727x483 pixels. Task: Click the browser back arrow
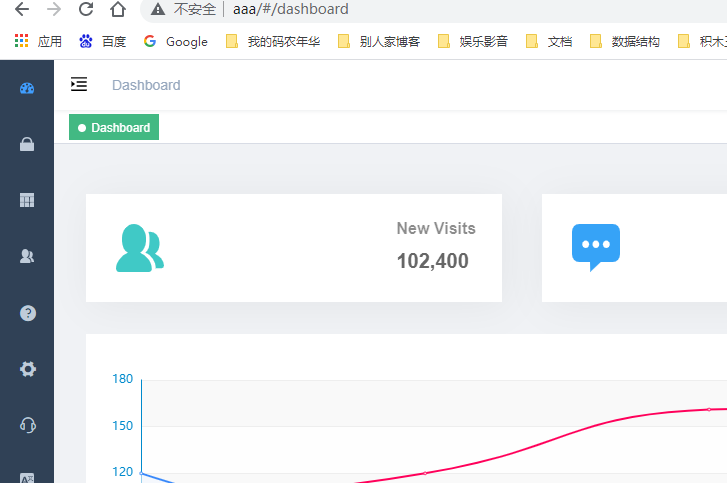point(22,9)
